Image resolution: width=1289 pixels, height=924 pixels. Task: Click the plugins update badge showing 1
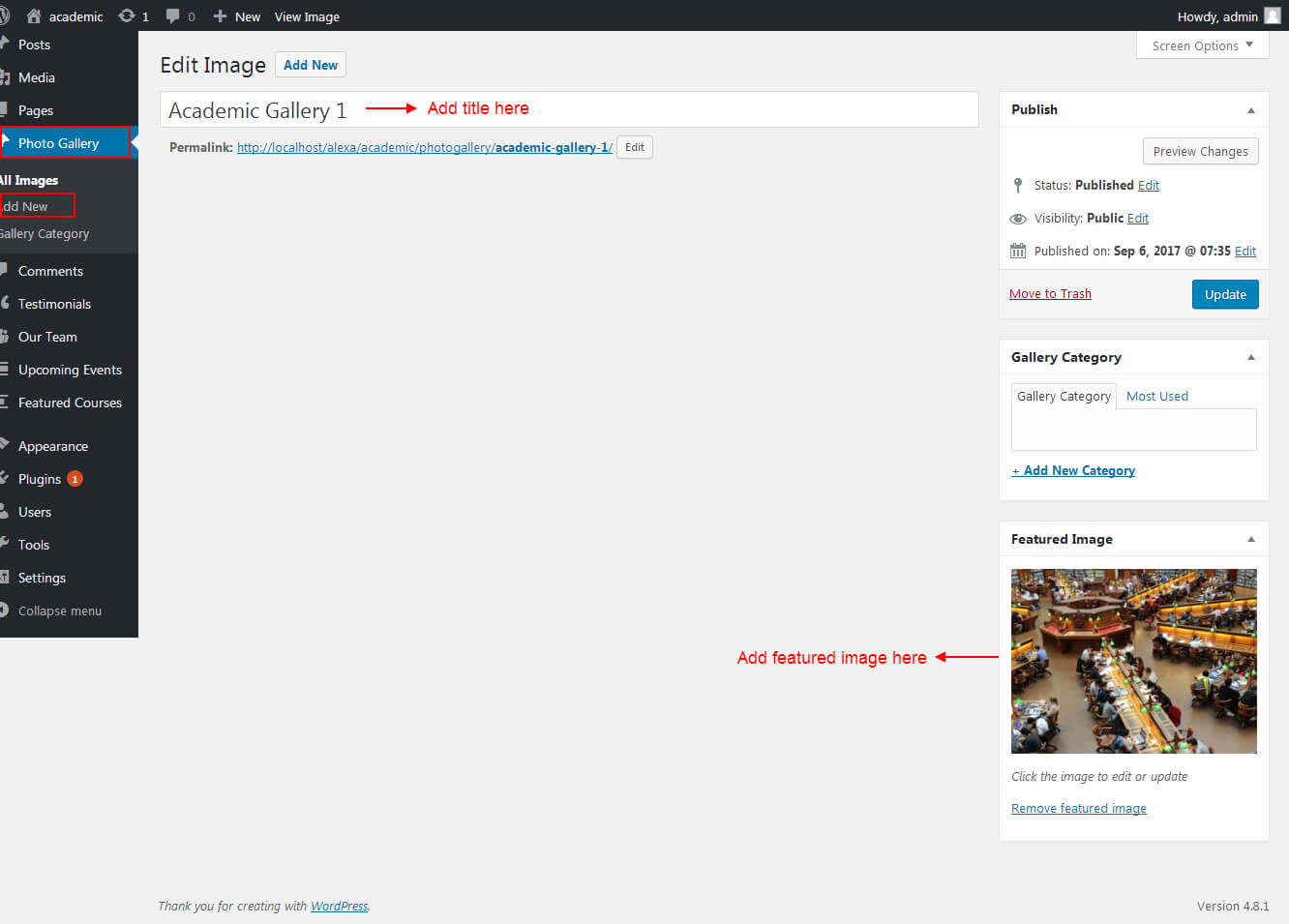click(x=75, y=479)
